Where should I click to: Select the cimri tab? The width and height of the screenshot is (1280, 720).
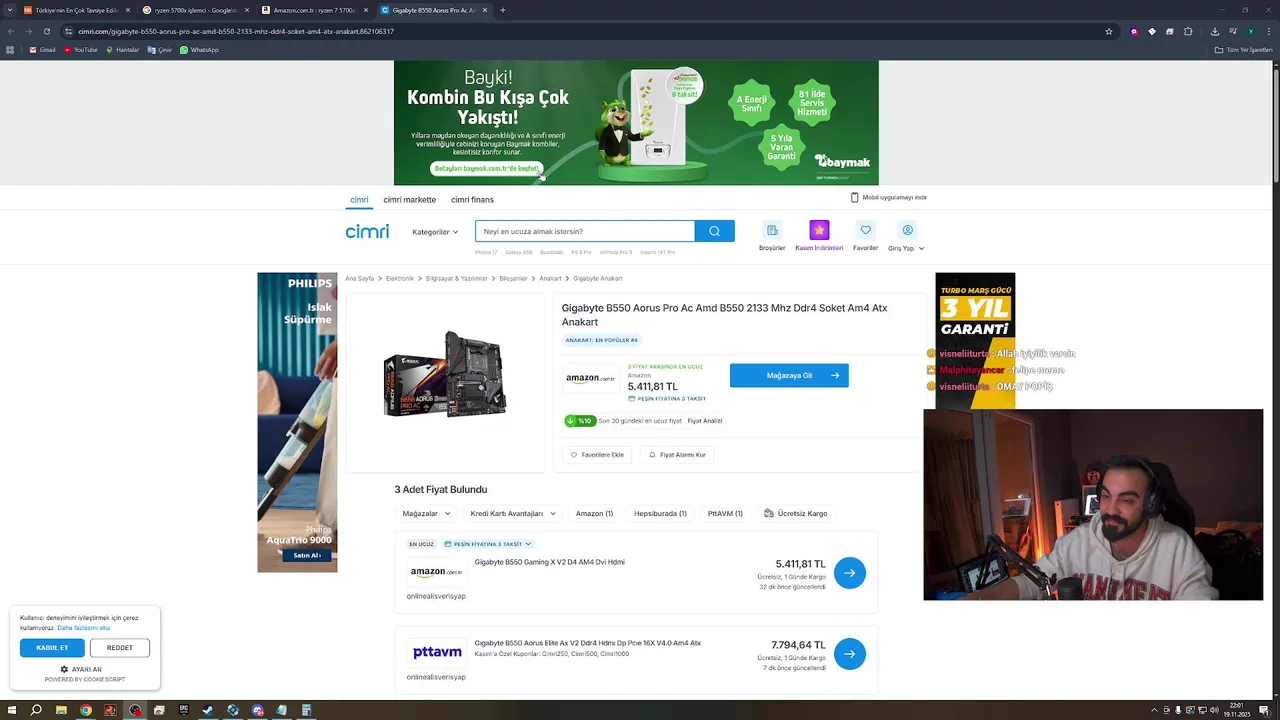click(359, 199)
